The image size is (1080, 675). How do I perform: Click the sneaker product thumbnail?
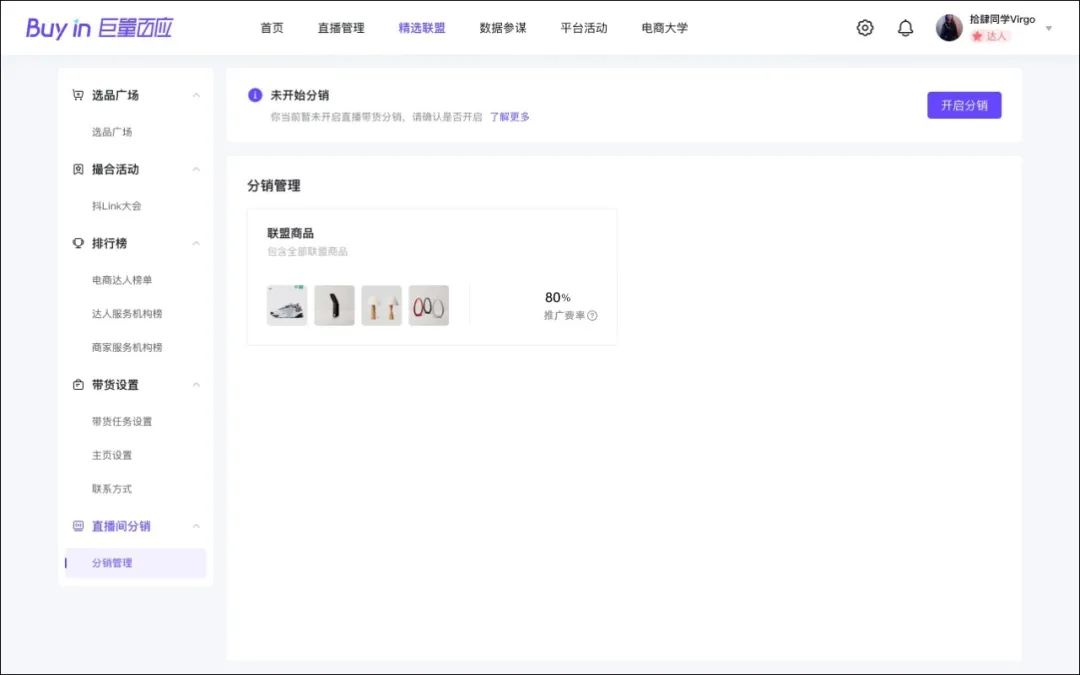[286, 305]
